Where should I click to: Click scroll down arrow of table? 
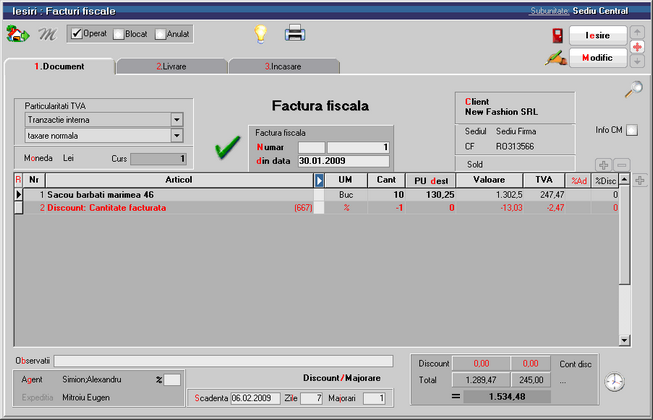point(624,340)
